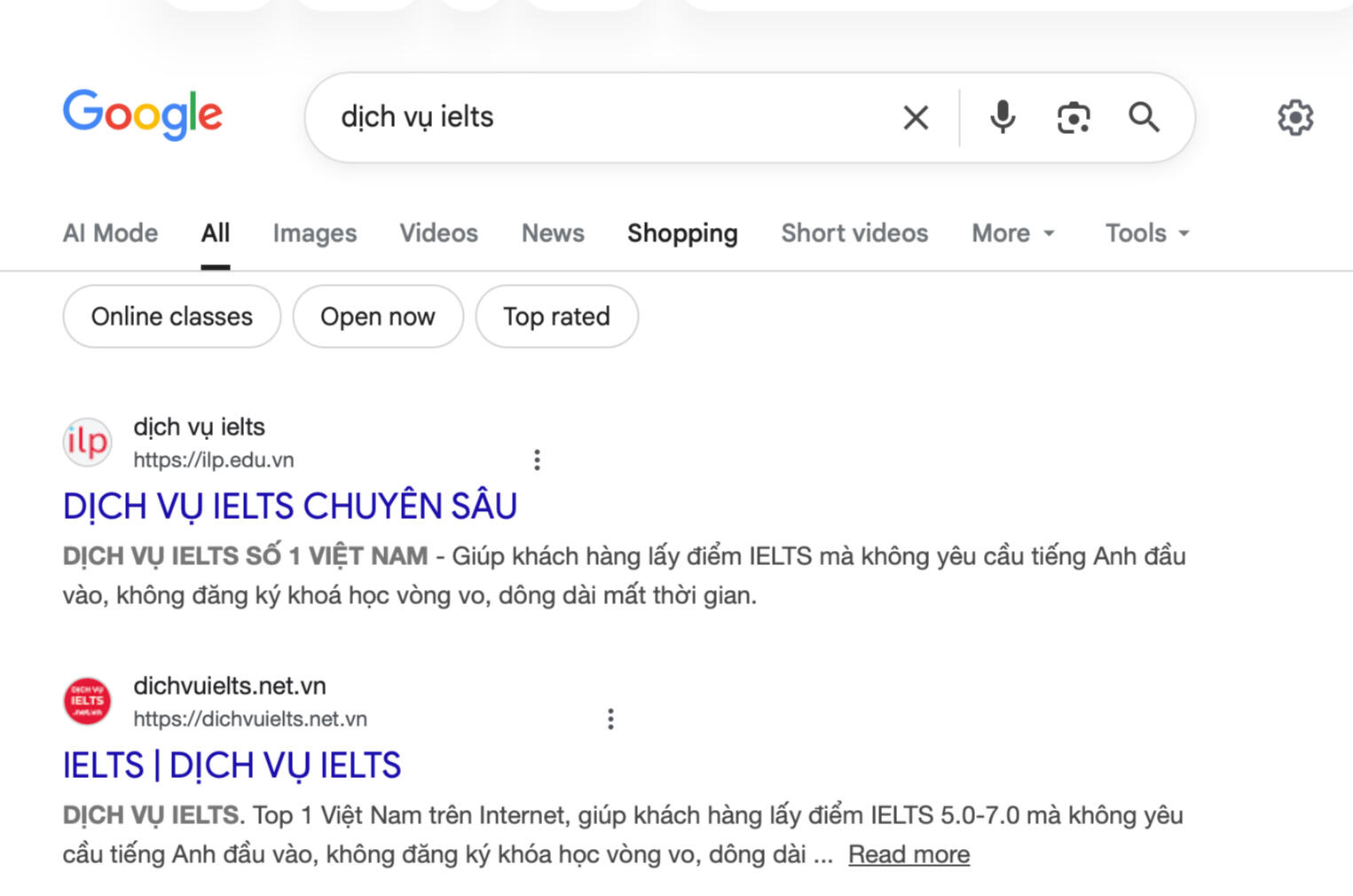Screen dimensions: 1353x896
Task: Toggle the Open now filter chip
Action: coord(378,317)
